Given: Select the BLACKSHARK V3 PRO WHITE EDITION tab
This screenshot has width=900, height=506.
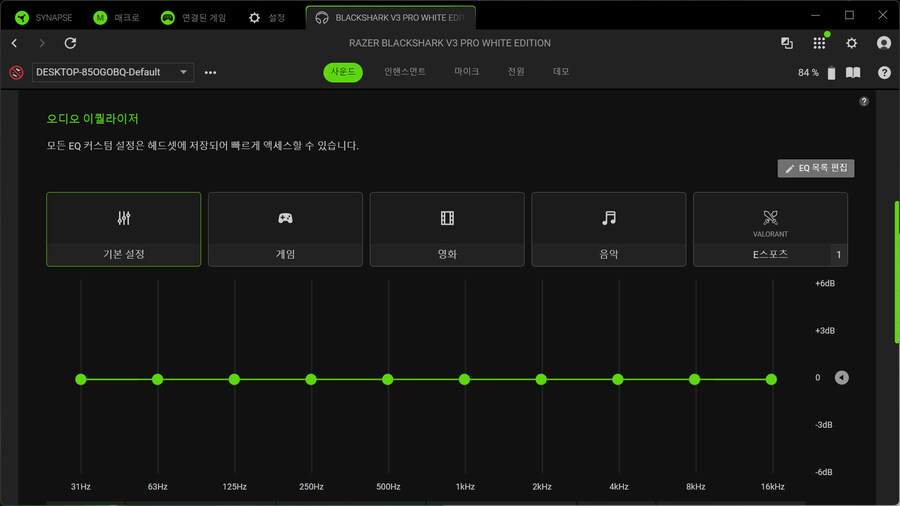Looking at the screenshot, I should (391, 18).
